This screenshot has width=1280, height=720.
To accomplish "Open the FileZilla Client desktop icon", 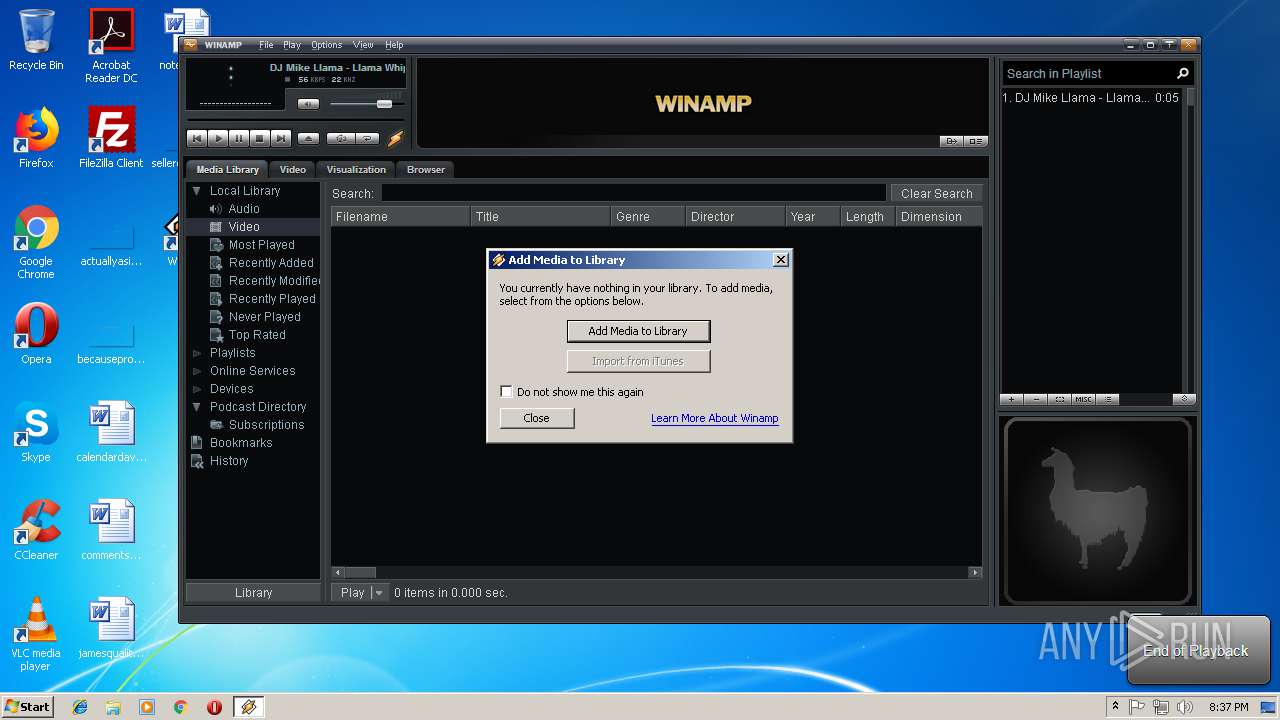I will (x=111, y=137).
